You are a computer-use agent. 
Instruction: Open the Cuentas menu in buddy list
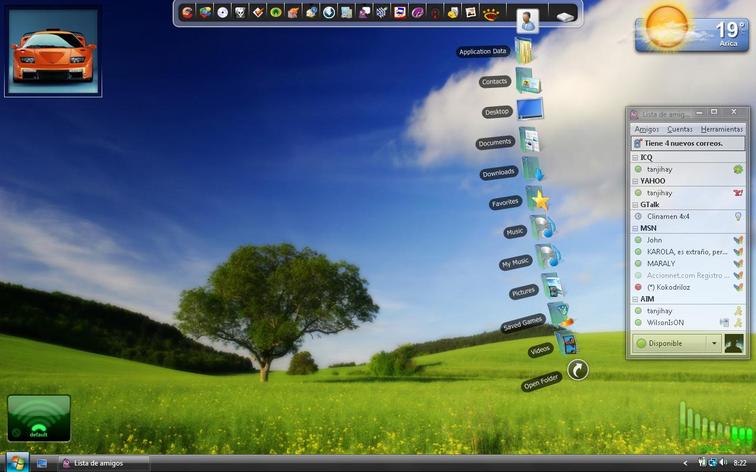click(x=680, y=129)
